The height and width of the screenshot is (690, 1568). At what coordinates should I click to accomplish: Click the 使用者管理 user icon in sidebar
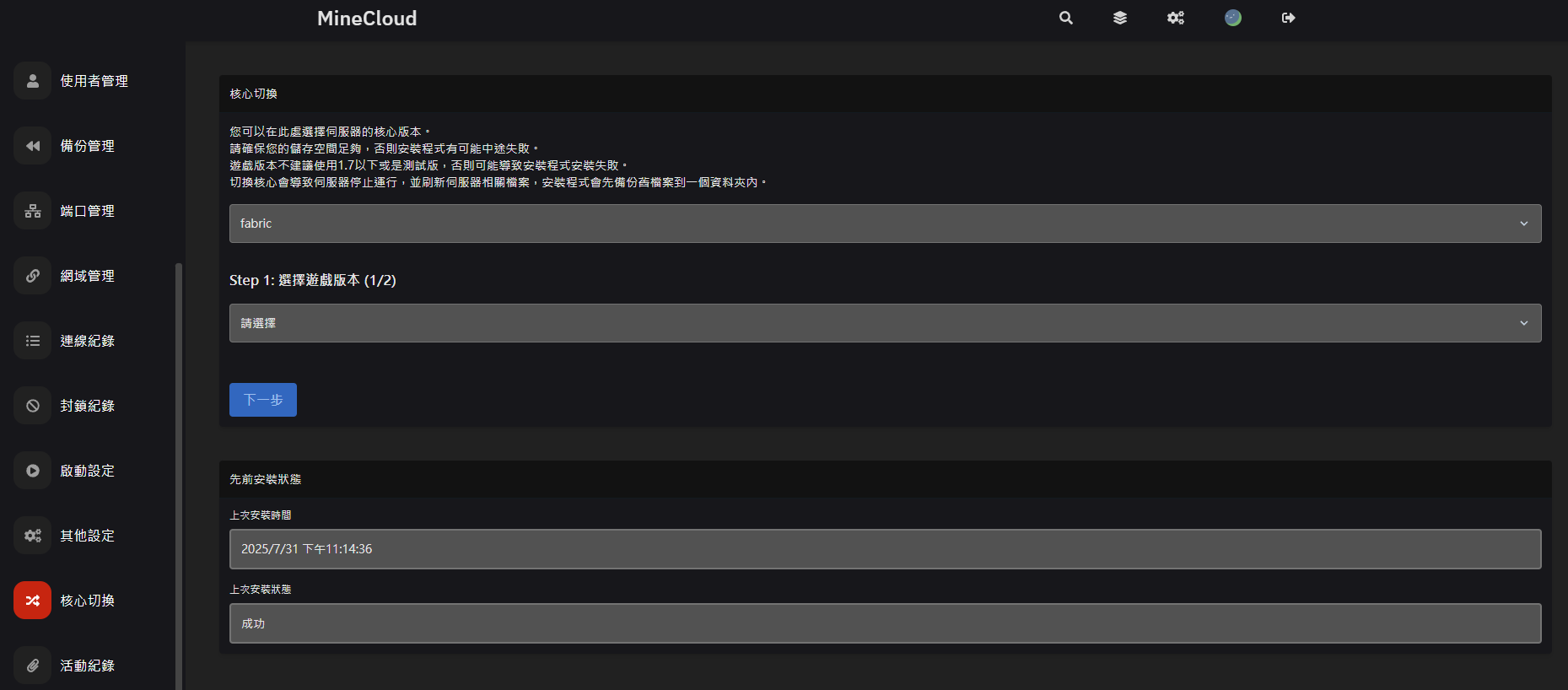(x=33, y=81)
